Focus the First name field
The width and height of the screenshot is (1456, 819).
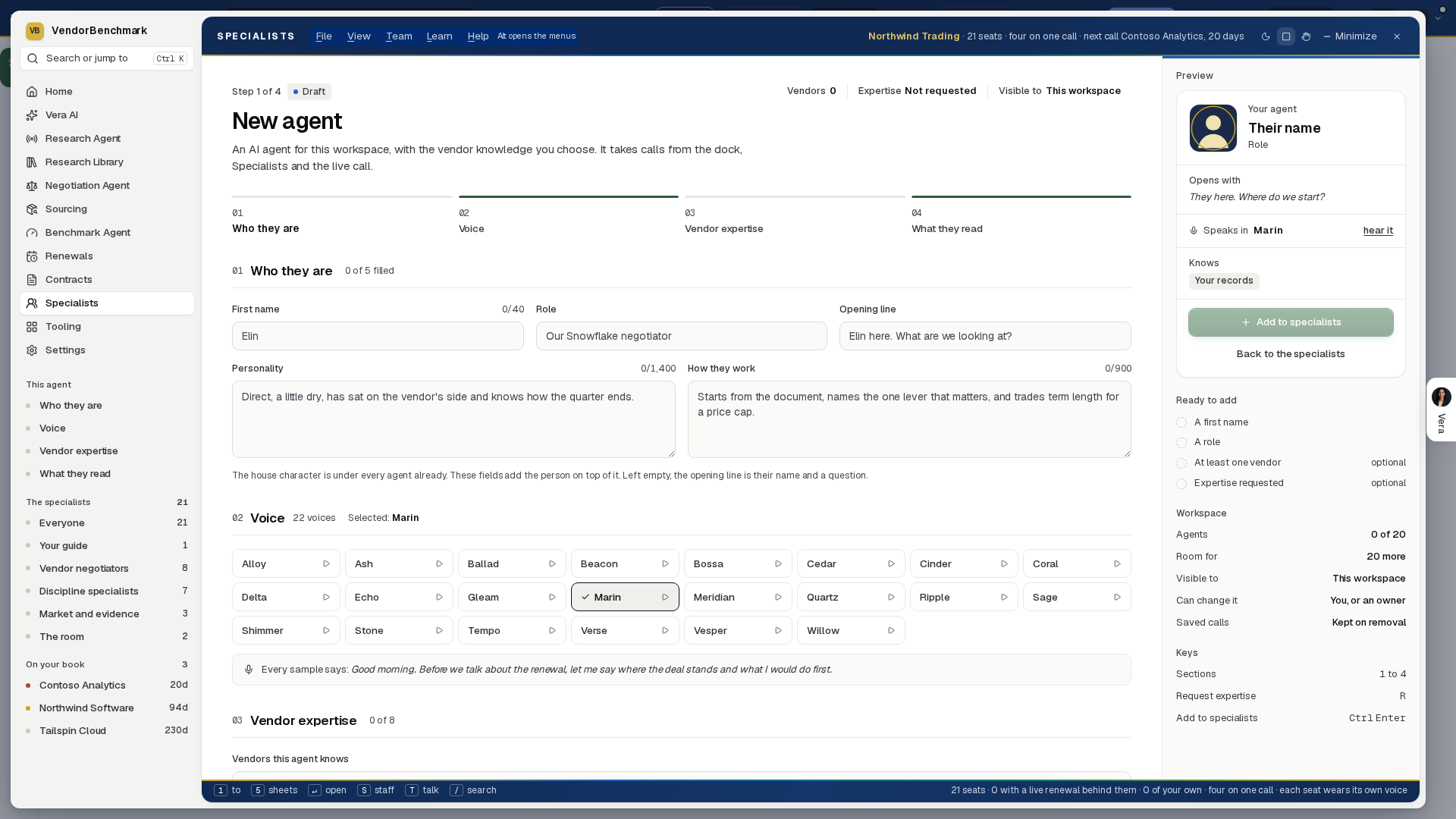378,336
